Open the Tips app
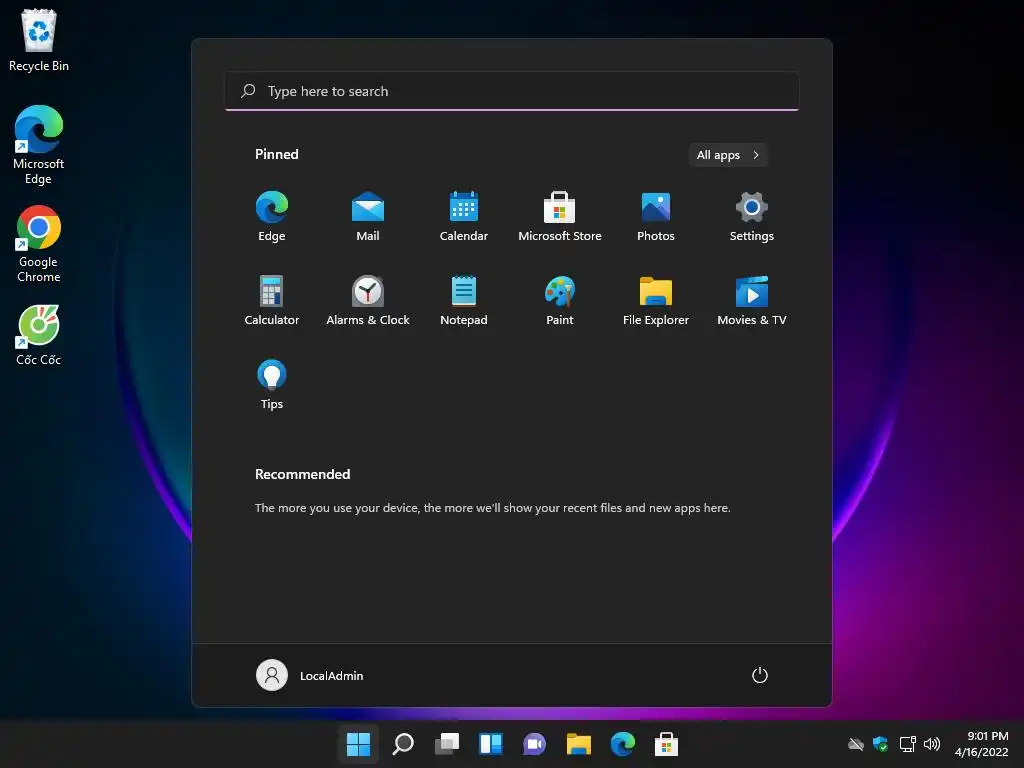Image resolution: width=1024 pixels, height=768 pixels. pos(272,385)
